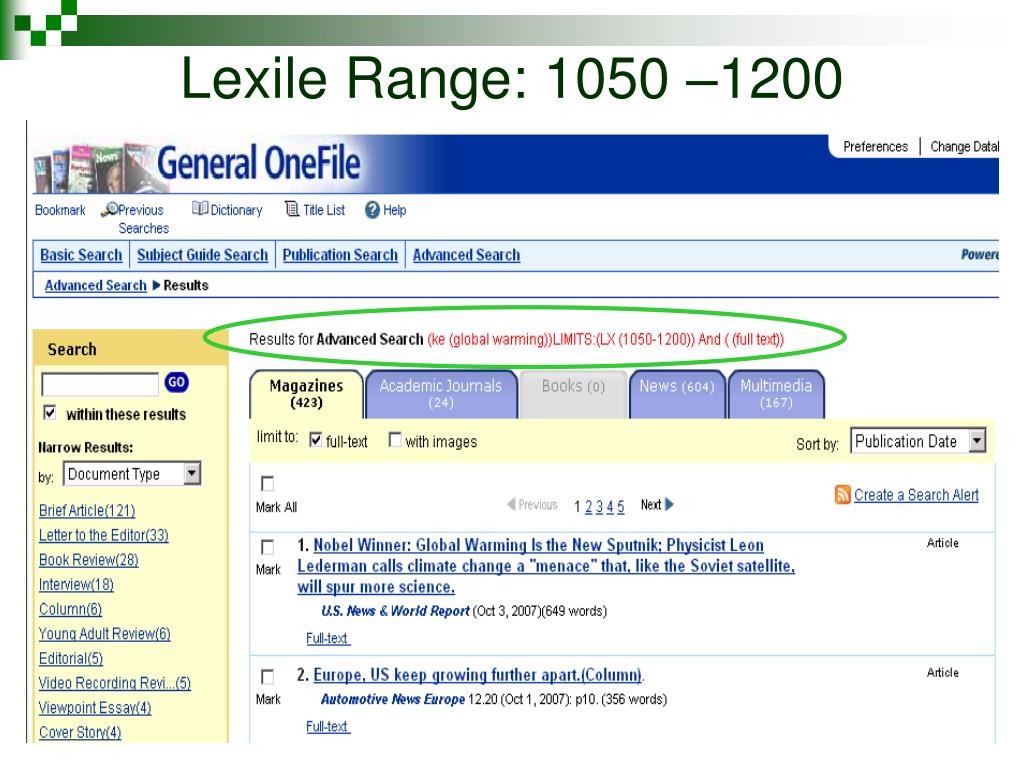Switch to the News (604) tab
This screenshot has height=768, width=1024.
tap(677, 394)
